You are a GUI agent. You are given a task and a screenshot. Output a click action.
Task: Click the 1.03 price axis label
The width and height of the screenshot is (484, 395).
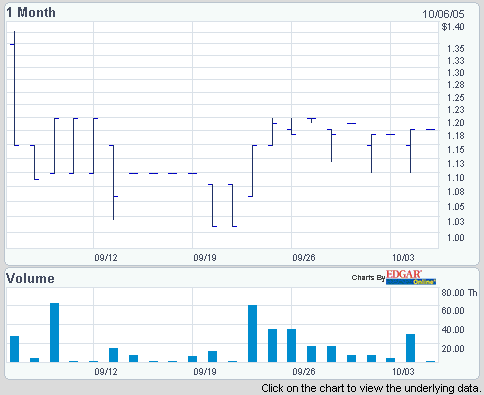click(456, 221)
